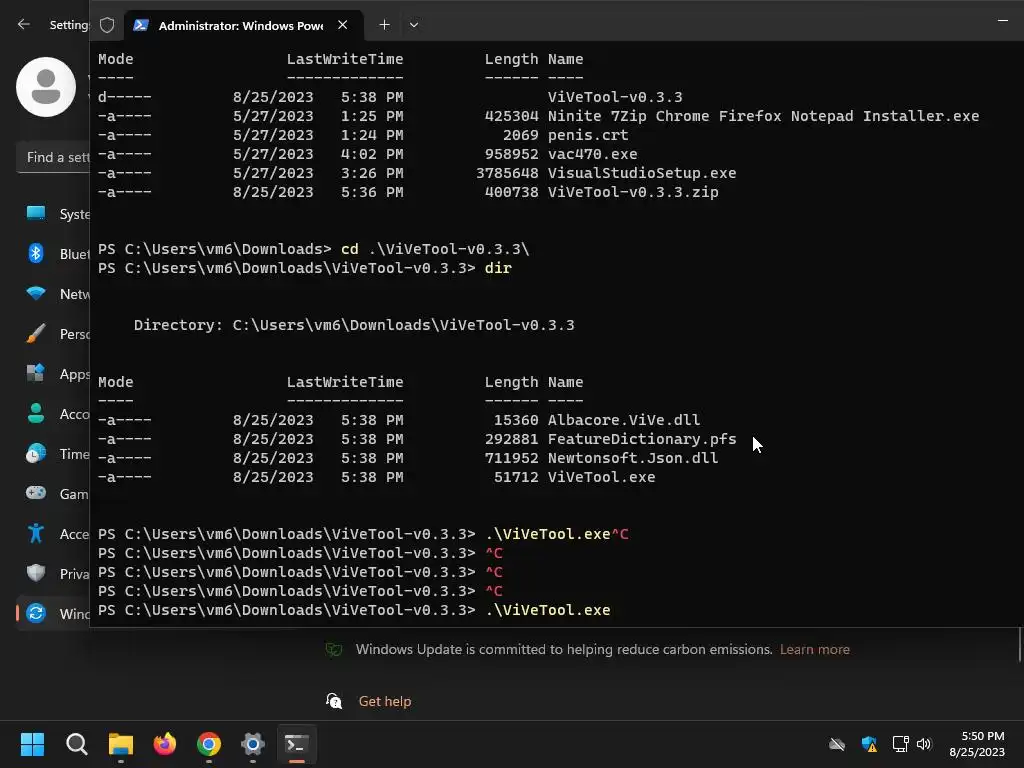
Task: Click the Get help icon
Action: point(334,701)
